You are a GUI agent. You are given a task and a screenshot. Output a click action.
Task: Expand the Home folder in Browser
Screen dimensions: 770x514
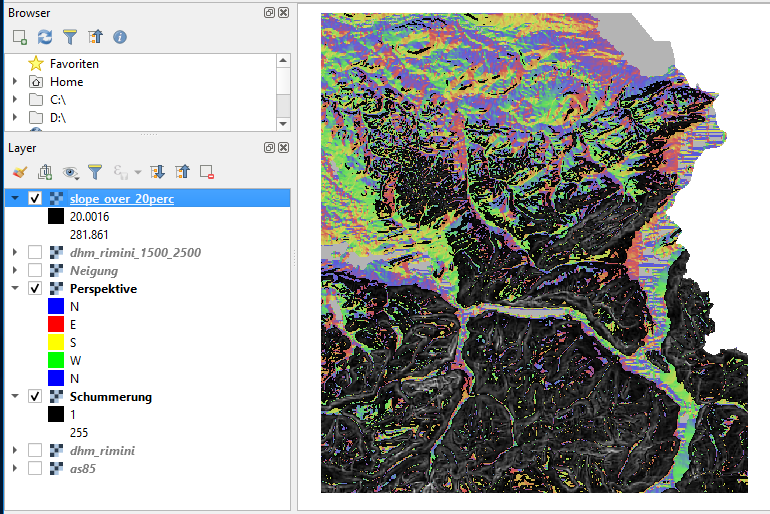pyautogui.click(x=15, y=82)
